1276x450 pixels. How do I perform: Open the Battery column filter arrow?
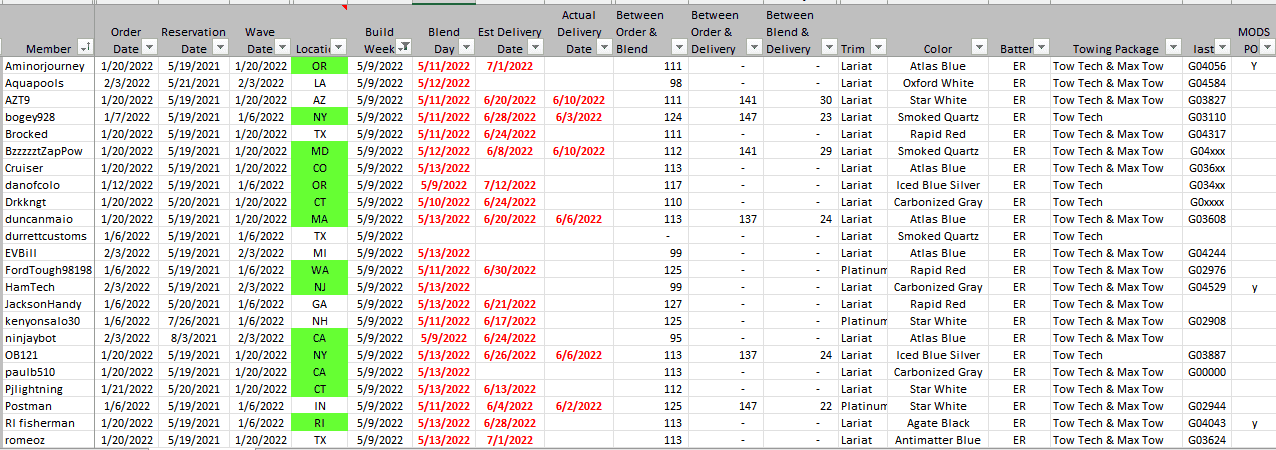click(x=1040, y=48)
